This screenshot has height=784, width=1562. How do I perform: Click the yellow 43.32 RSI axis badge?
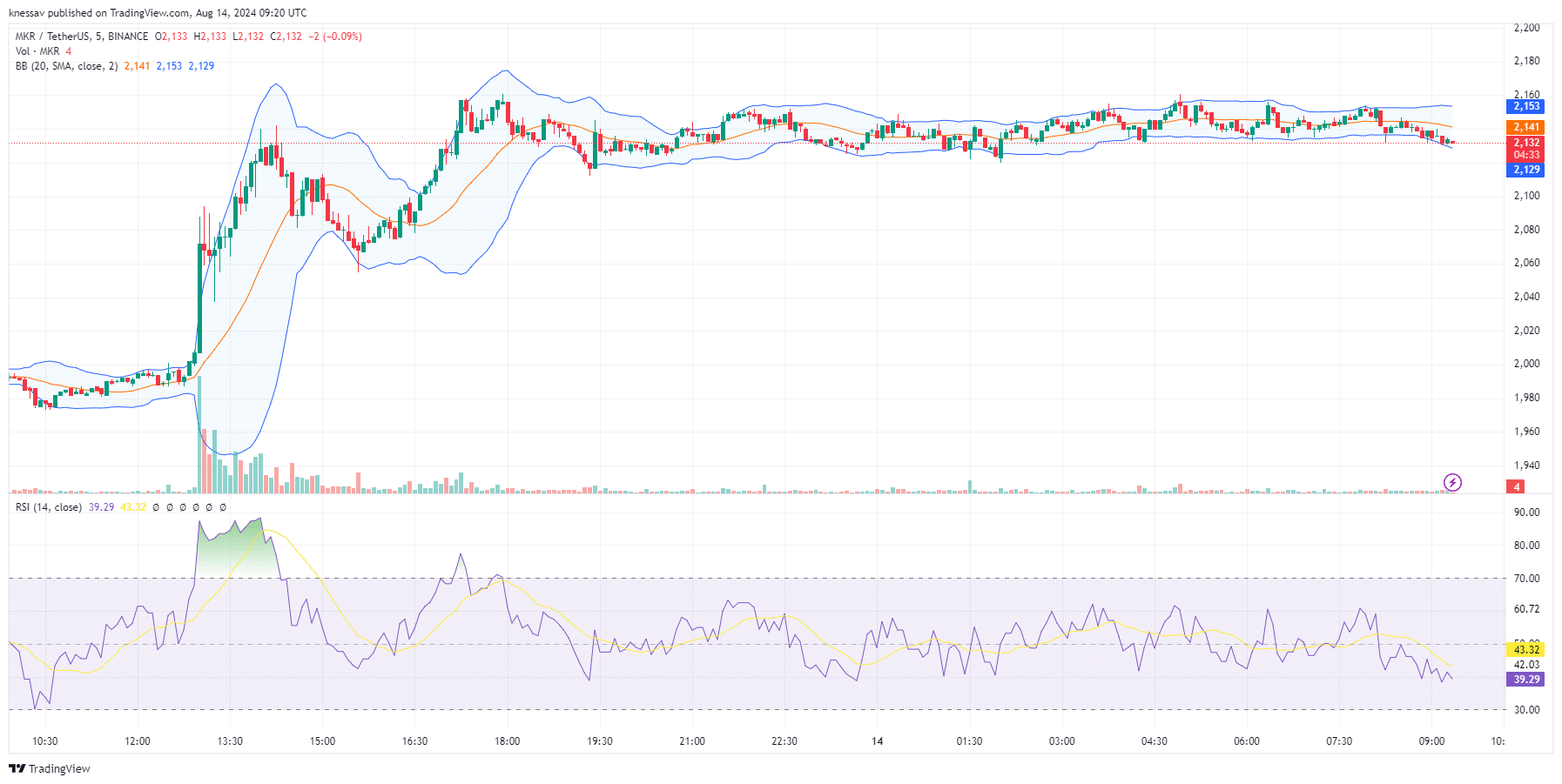tap(1525, 649)
